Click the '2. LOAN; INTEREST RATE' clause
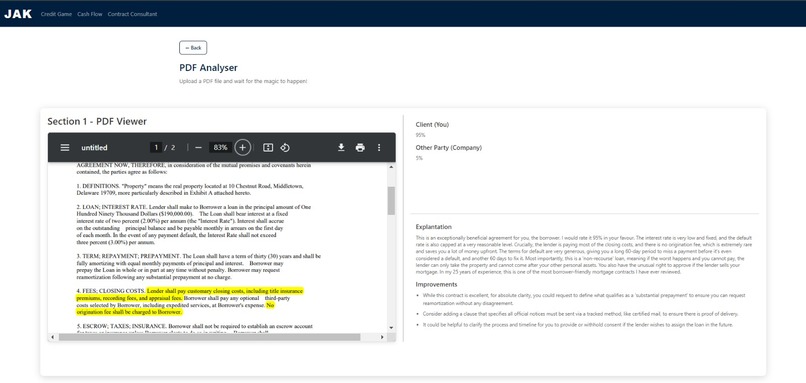 click(194, 224)
